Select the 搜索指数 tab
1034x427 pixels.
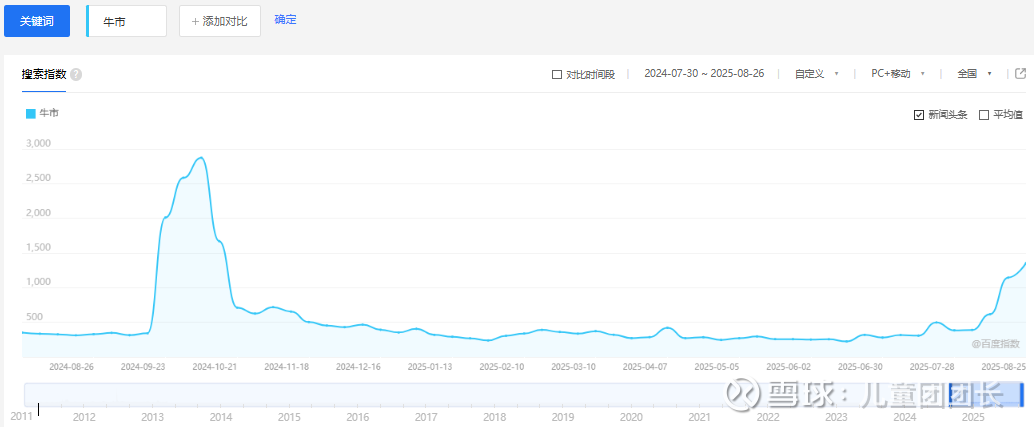click(44, 74)
